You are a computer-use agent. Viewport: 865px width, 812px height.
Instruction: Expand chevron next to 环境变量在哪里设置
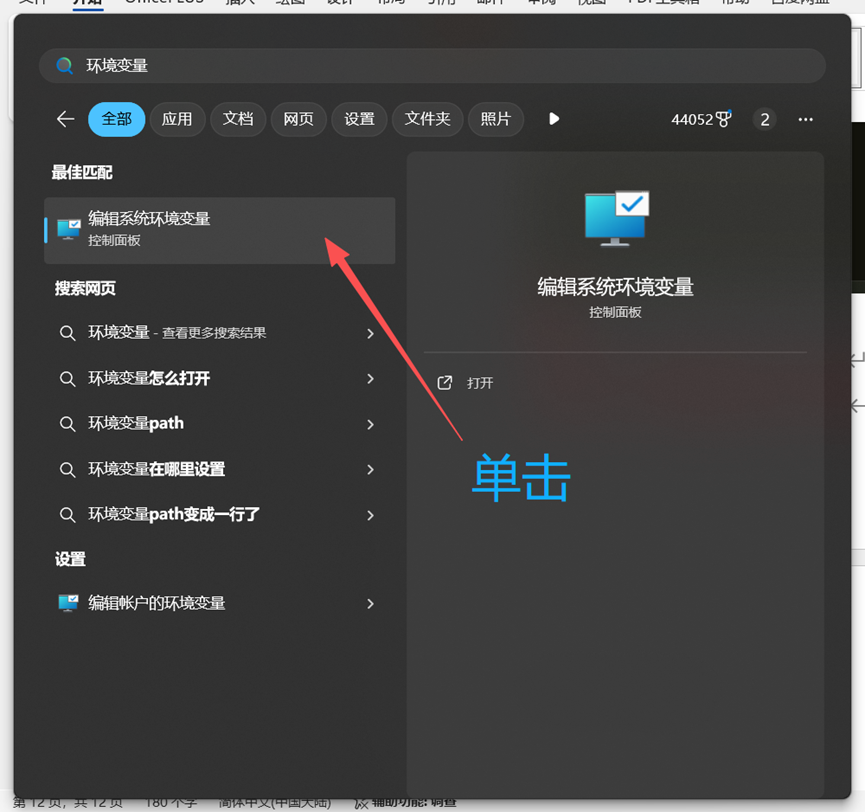pyautogui.click(x=370, y=470)
